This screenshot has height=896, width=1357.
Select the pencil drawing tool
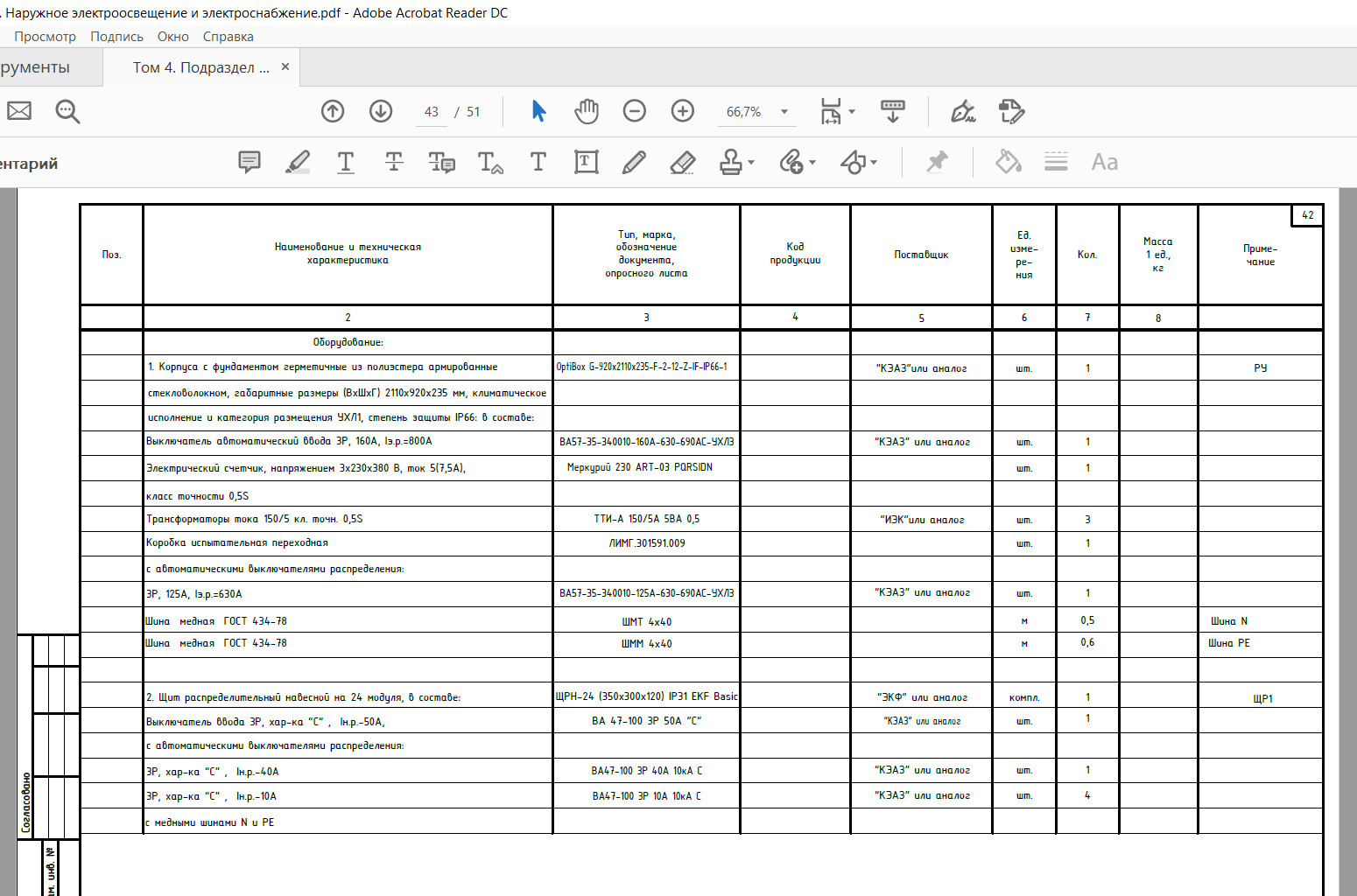coord(635,162)
